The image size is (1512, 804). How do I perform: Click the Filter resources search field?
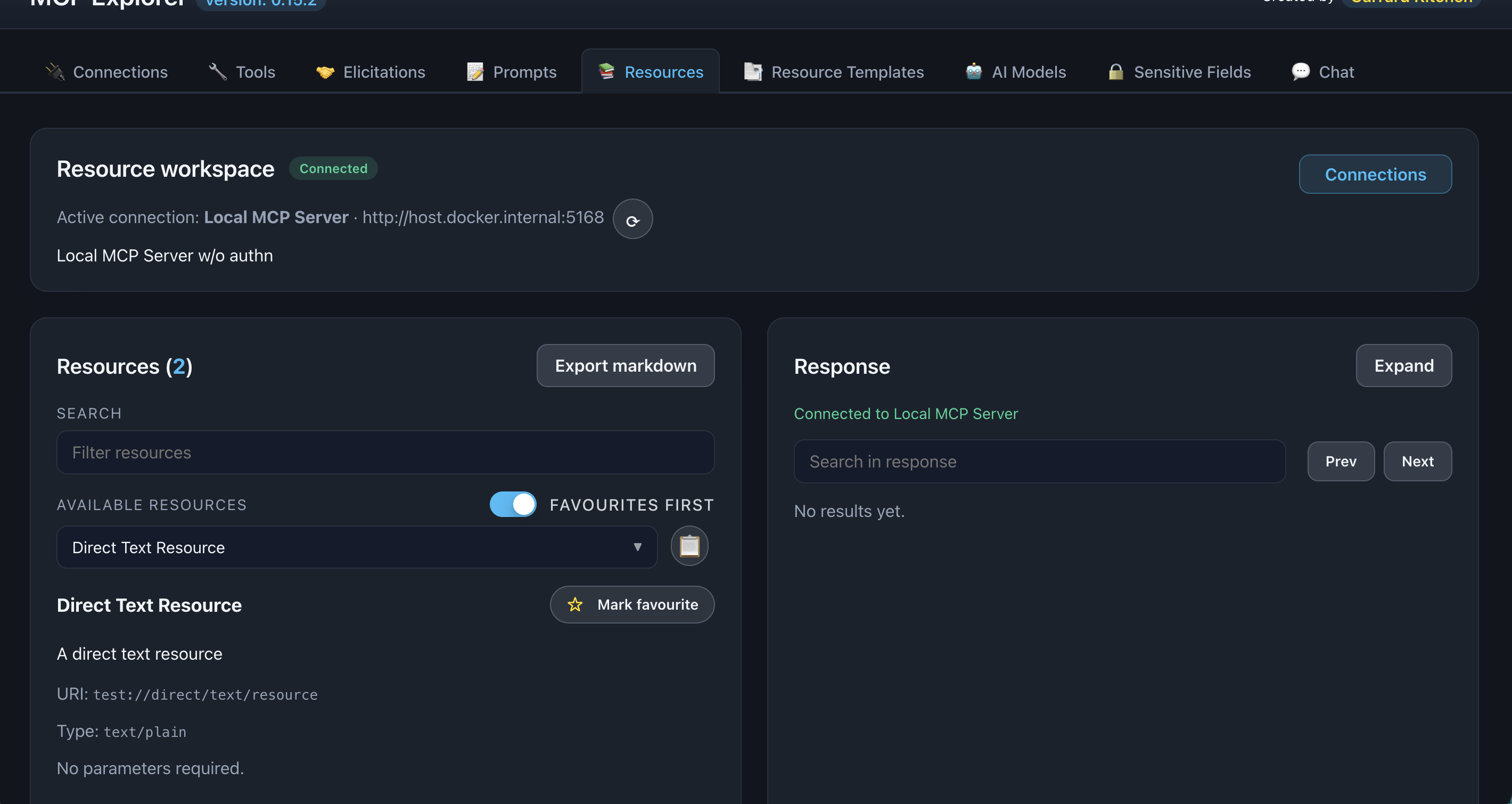coord(385,453)
